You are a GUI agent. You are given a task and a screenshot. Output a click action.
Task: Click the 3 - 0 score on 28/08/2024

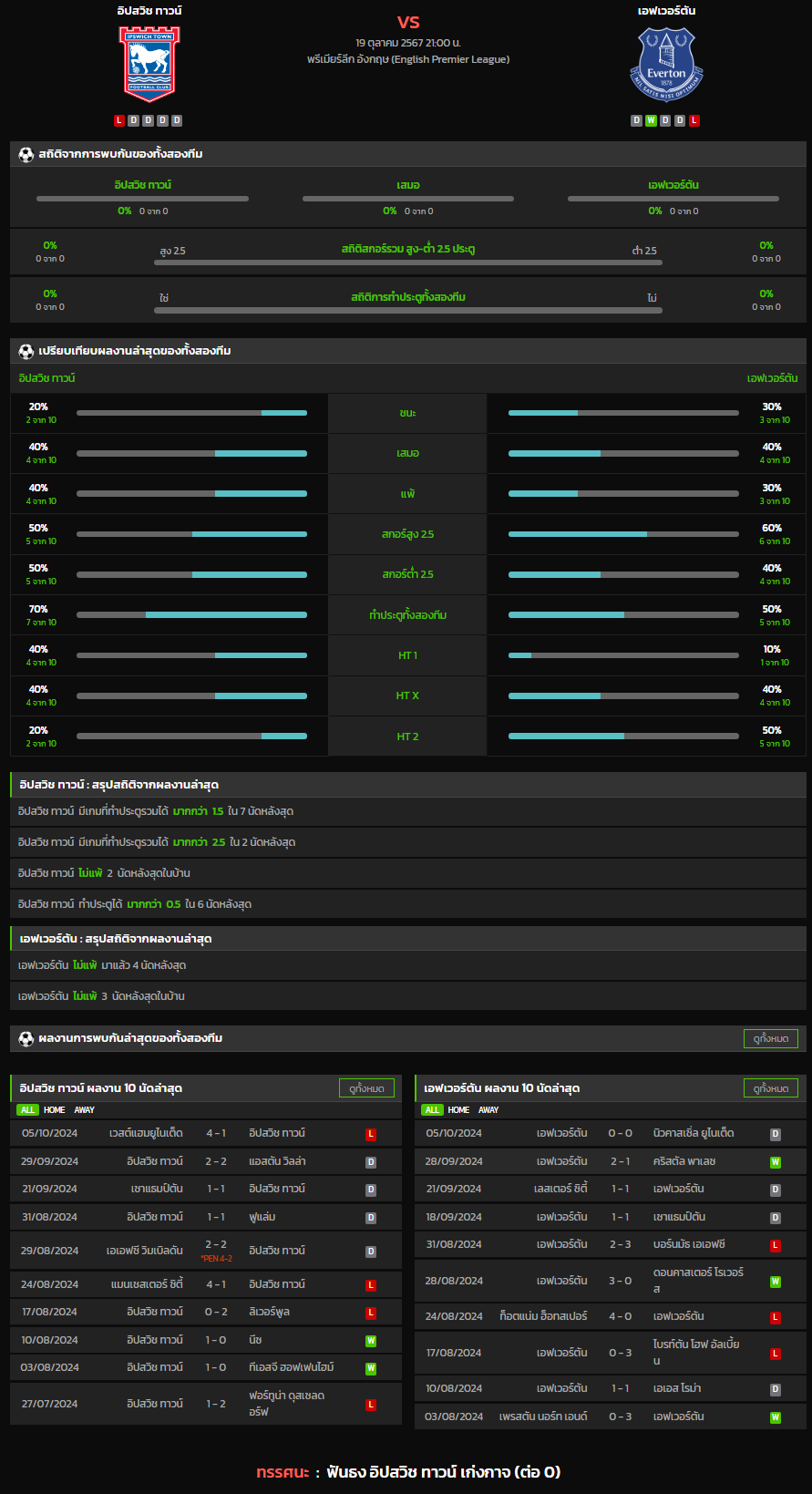coord(621,1282)
